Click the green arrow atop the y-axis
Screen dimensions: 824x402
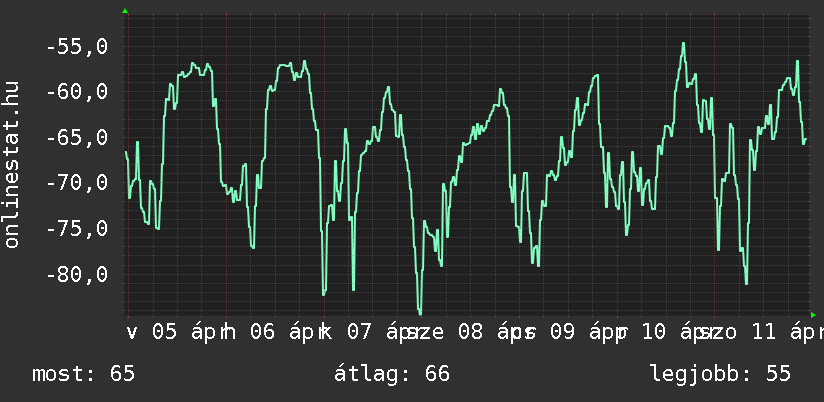click(x=125, y=11)
